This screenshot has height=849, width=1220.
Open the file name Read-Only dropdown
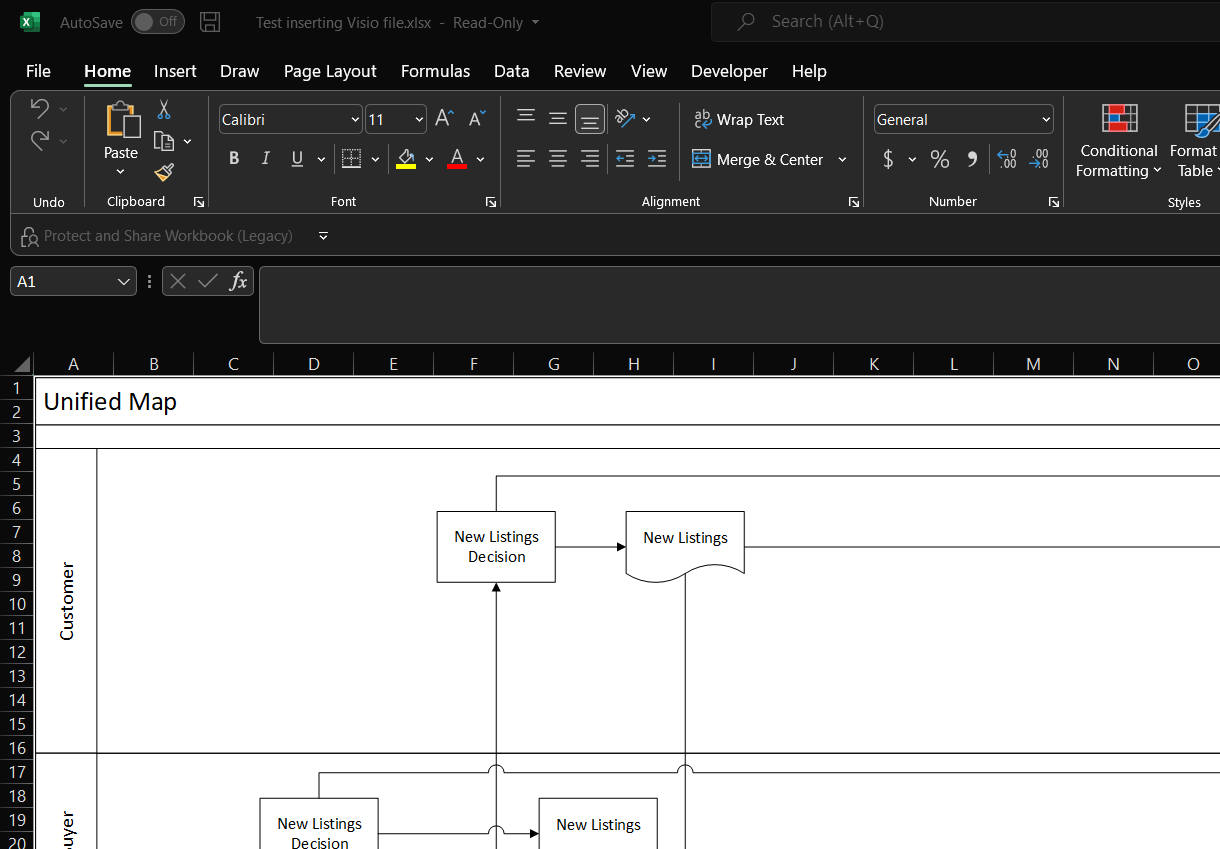(535, 22)
